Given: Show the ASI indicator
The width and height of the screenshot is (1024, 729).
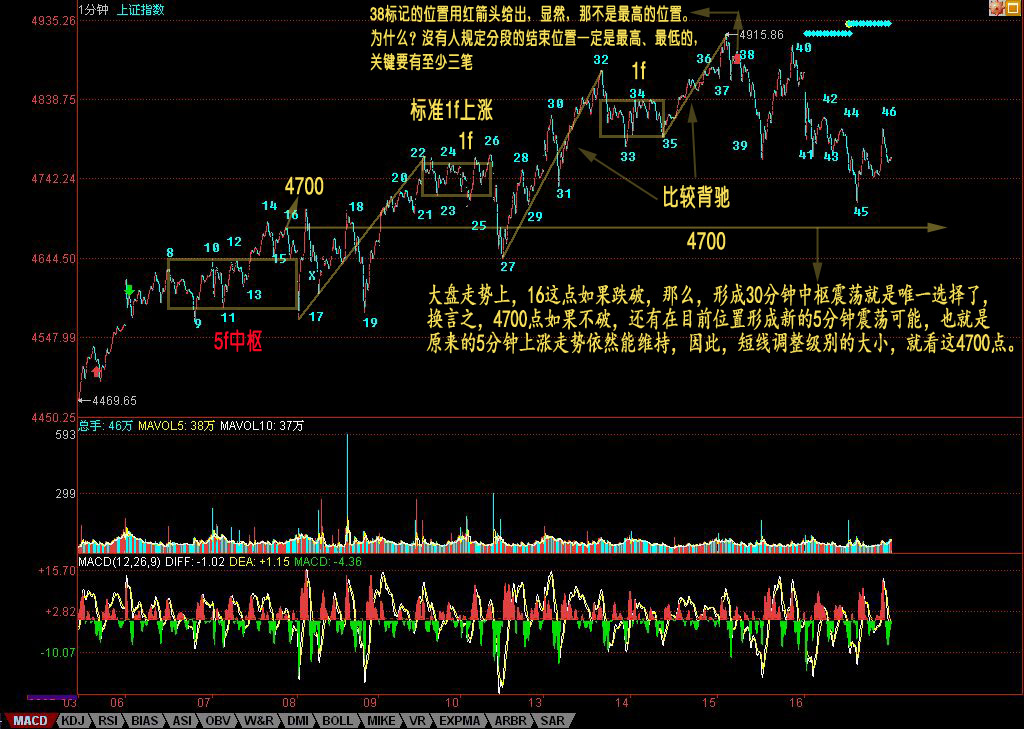Looking at the screenshot, I should click(182, 720).
